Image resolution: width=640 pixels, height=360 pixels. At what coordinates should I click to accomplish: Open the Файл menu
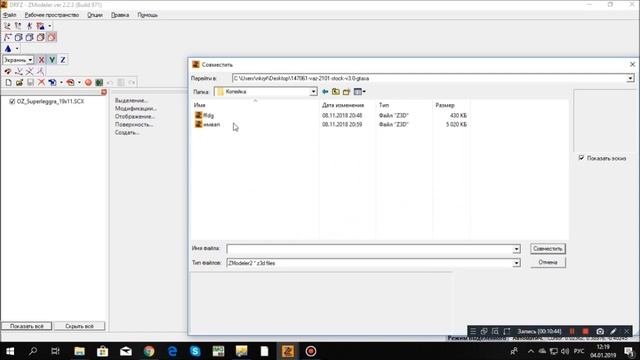coord(10,15)
